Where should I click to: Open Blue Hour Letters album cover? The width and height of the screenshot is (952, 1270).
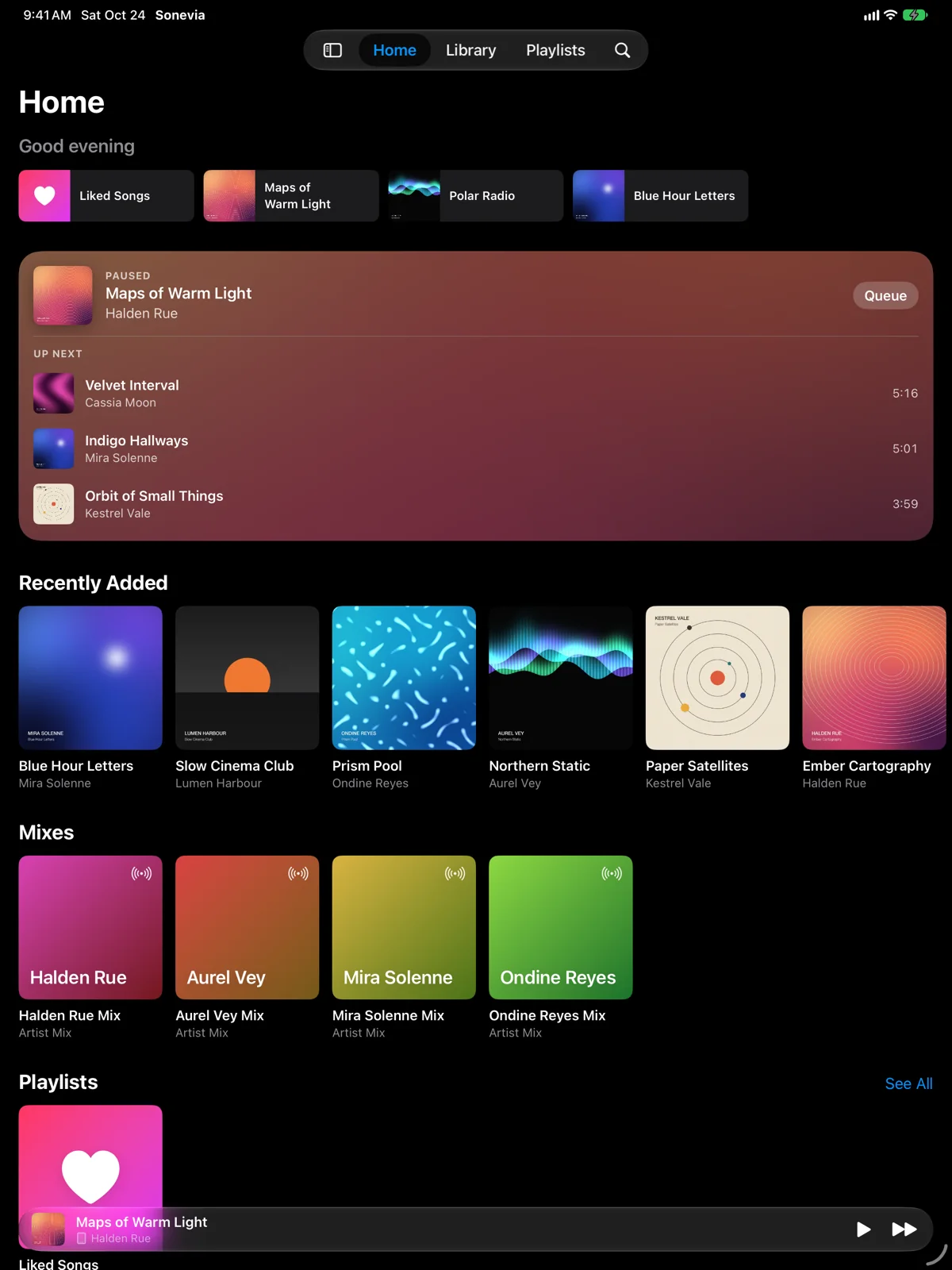click(90, 678)
